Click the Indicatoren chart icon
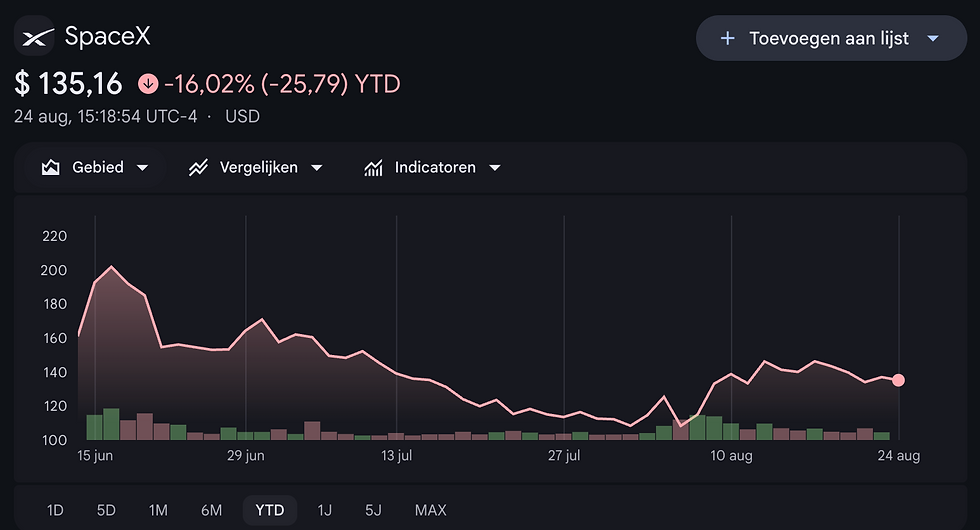Screen dimensions: 980x530 (x=373, y=168)
